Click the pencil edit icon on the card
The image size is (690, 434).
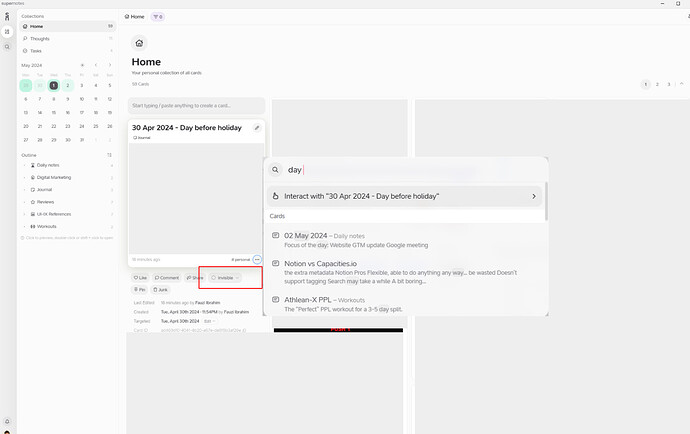[257, 128]
